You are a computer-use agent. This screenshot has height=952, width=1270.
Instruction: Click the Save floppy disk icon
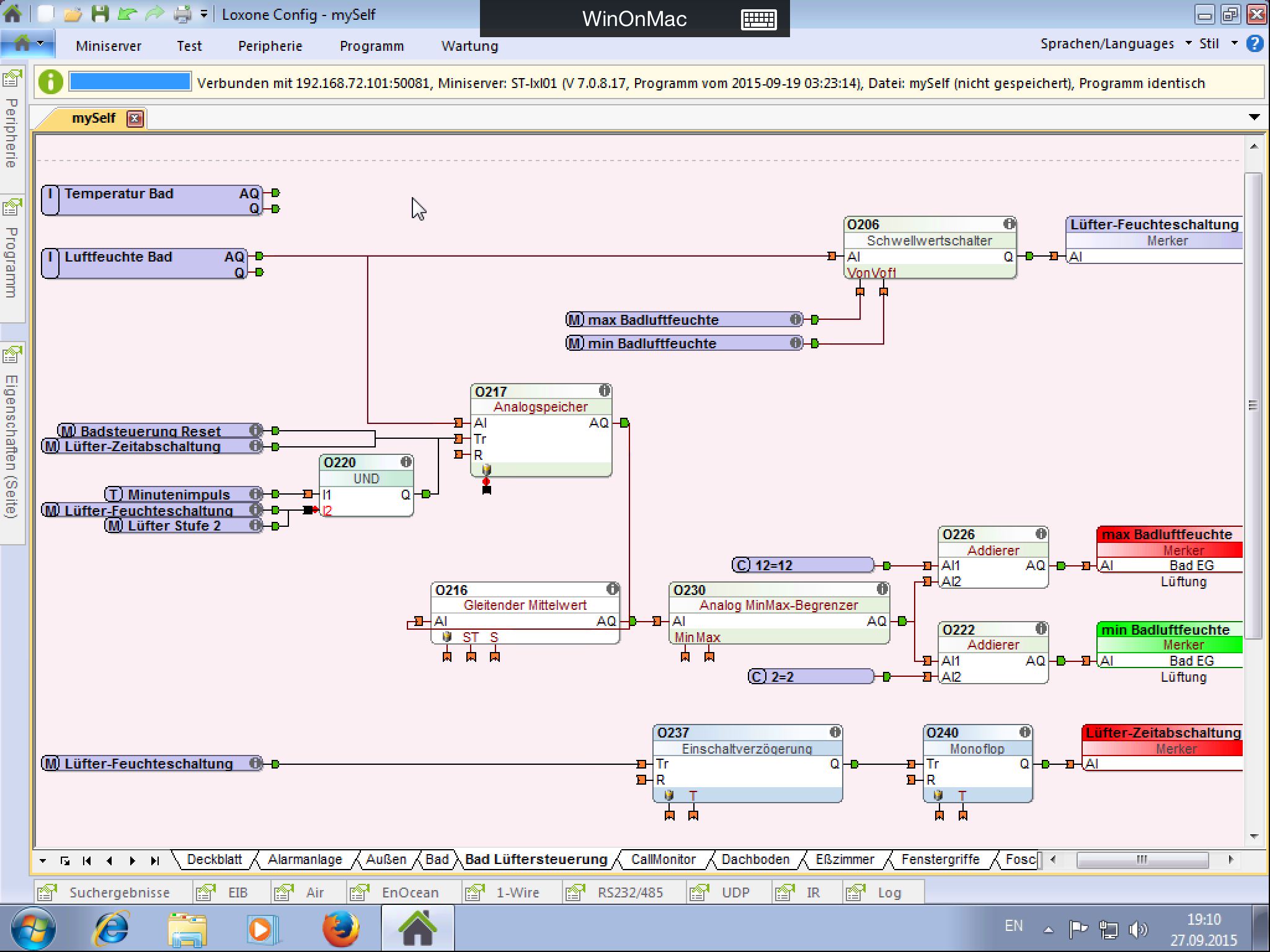pyautogui.click(x=100, y=14)
